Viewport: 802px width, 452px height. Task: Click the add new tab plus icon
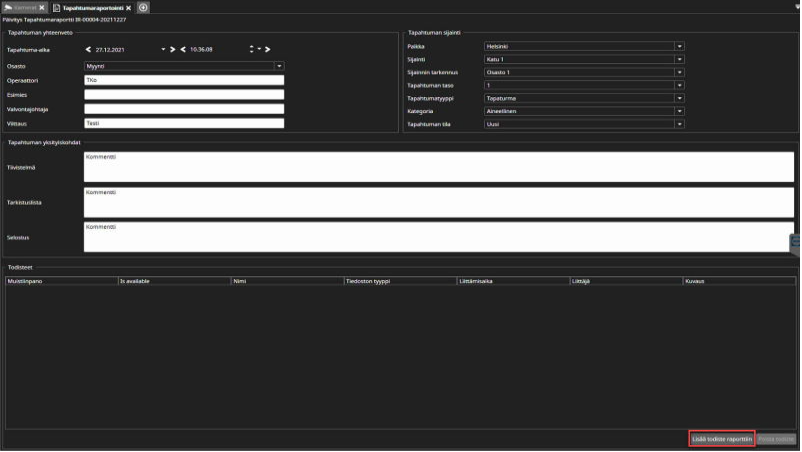[x=143, y=7]
